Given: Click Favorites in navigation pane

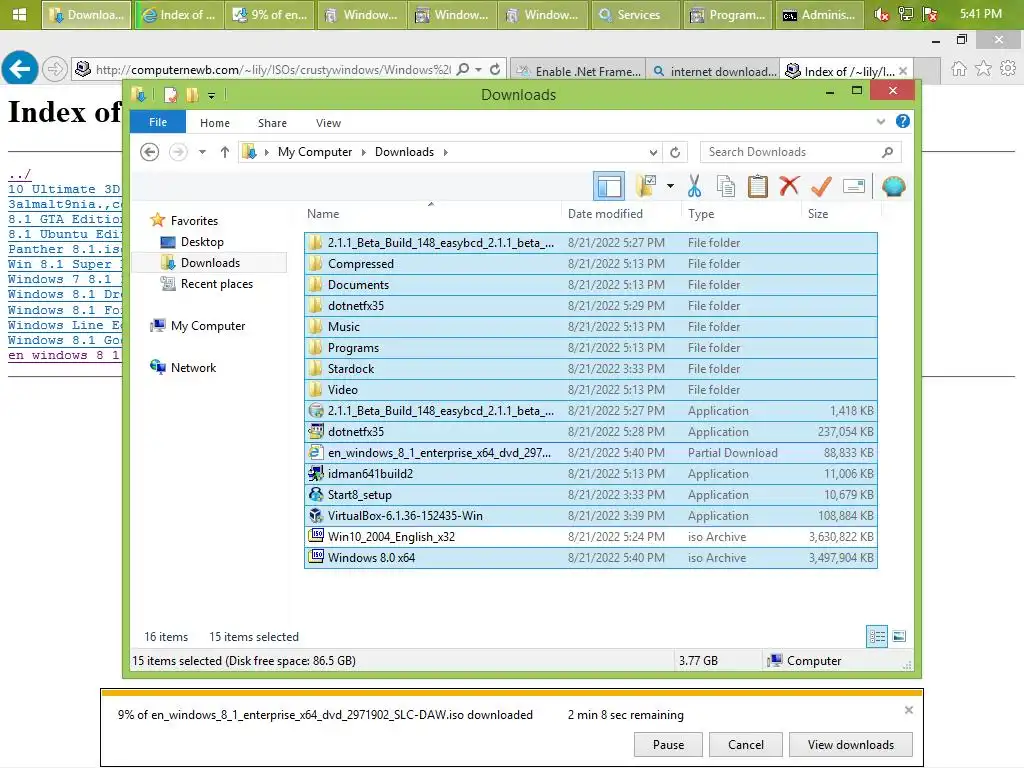Looking at the screenshot, I should pos(194,221).
